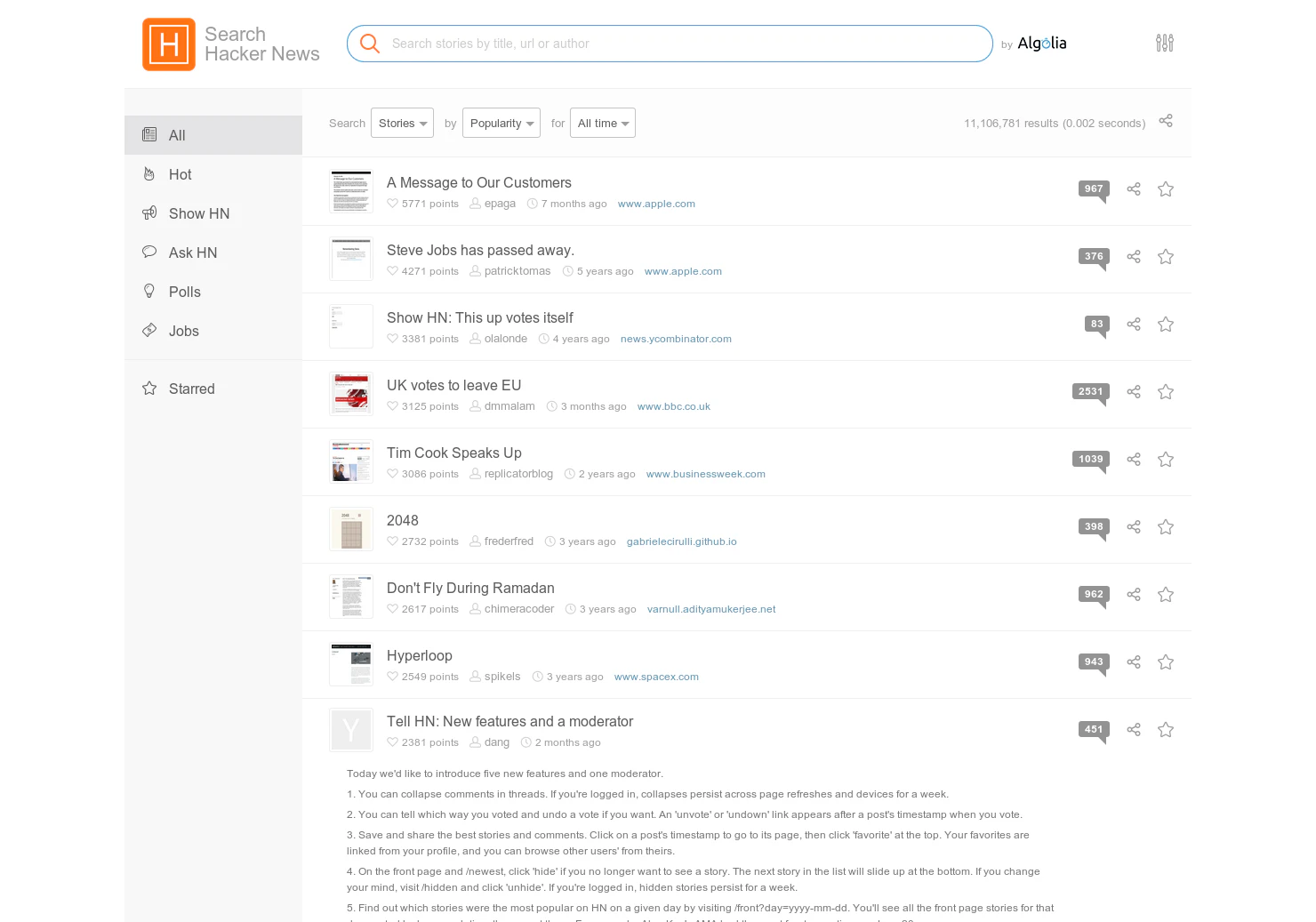Open Hyperloop story thumbnail
The height and width of the screenshot is (922, 1316).
coord(351,664)
